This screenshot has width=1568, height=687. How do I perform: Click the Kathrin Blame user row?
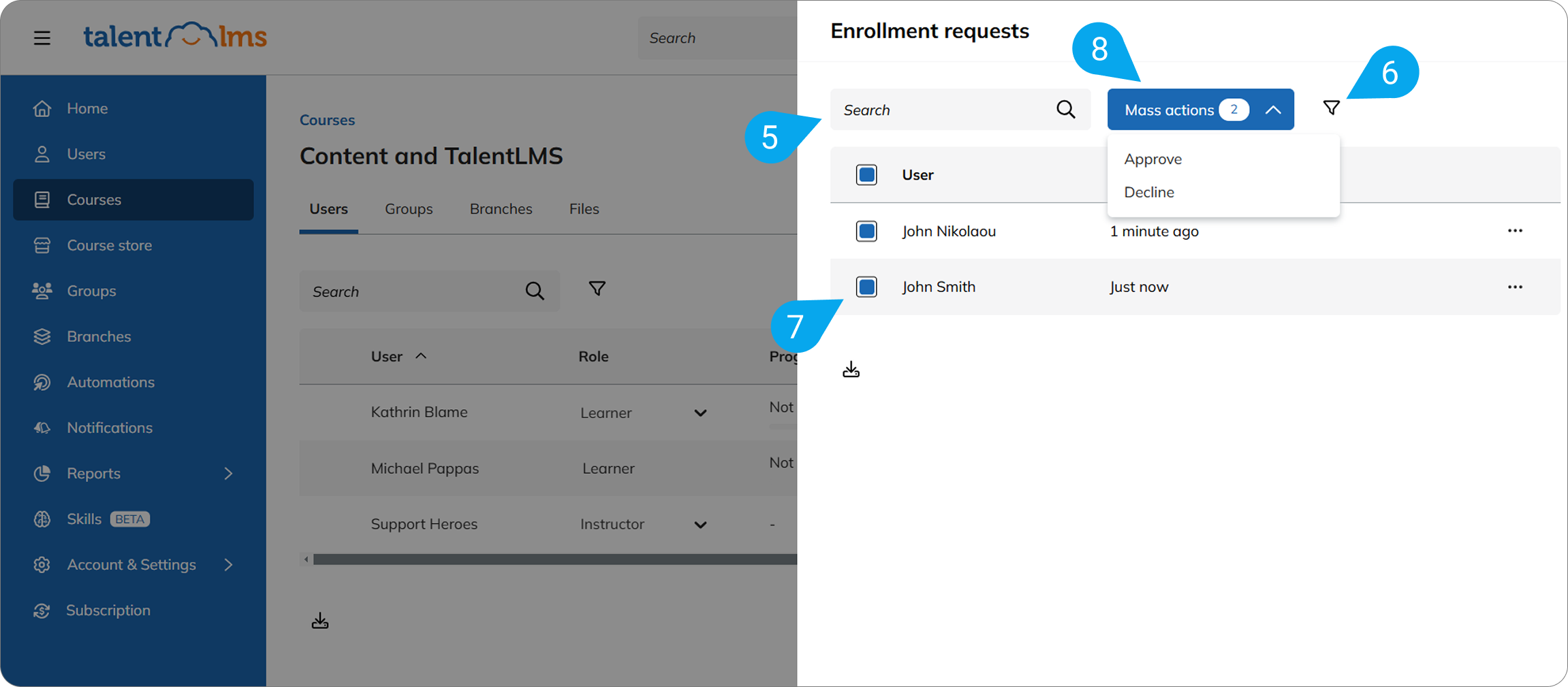[x=548, y=413]
